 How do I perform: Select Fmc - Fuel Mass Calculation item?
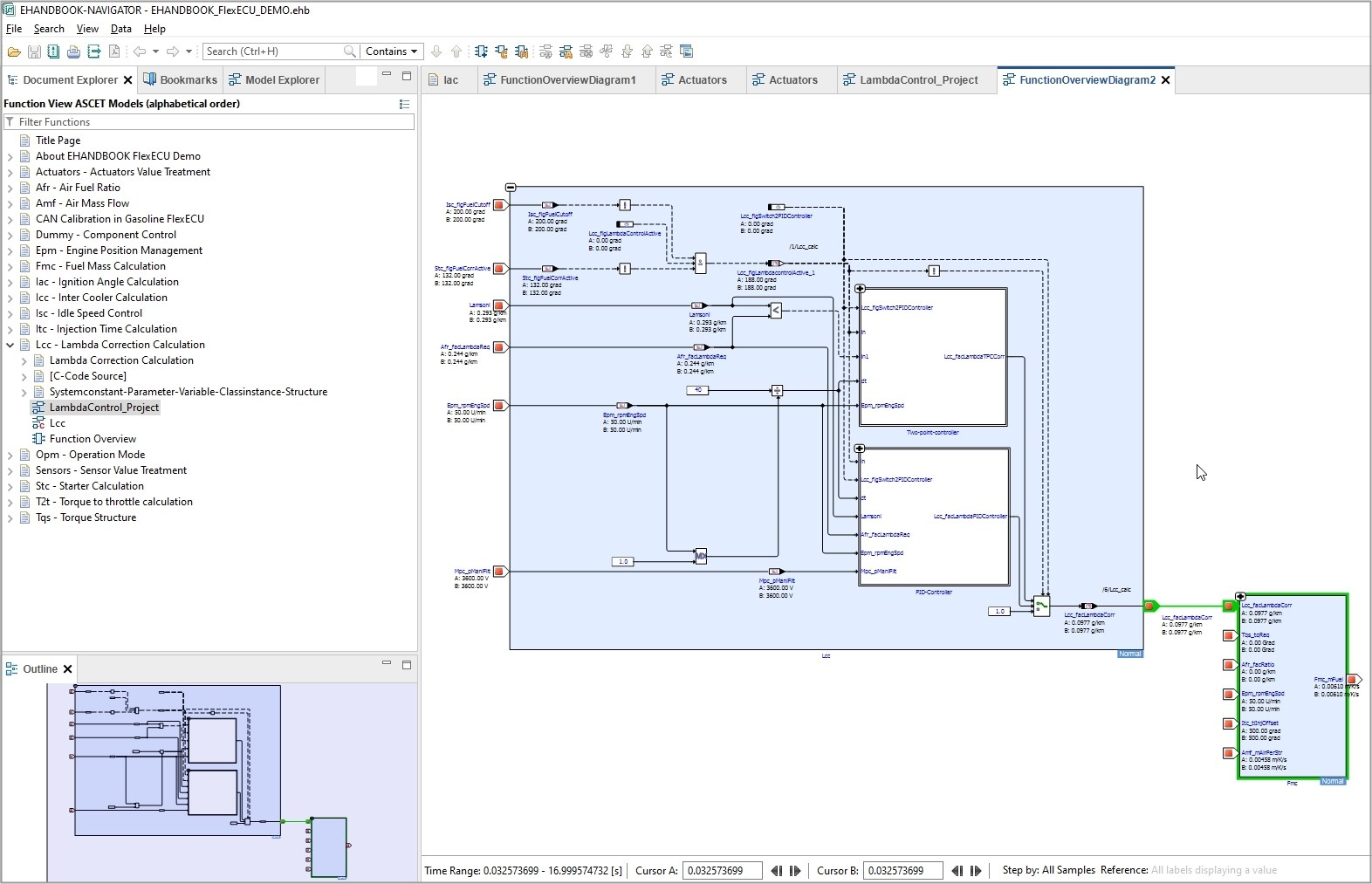[x=100, y=266]
